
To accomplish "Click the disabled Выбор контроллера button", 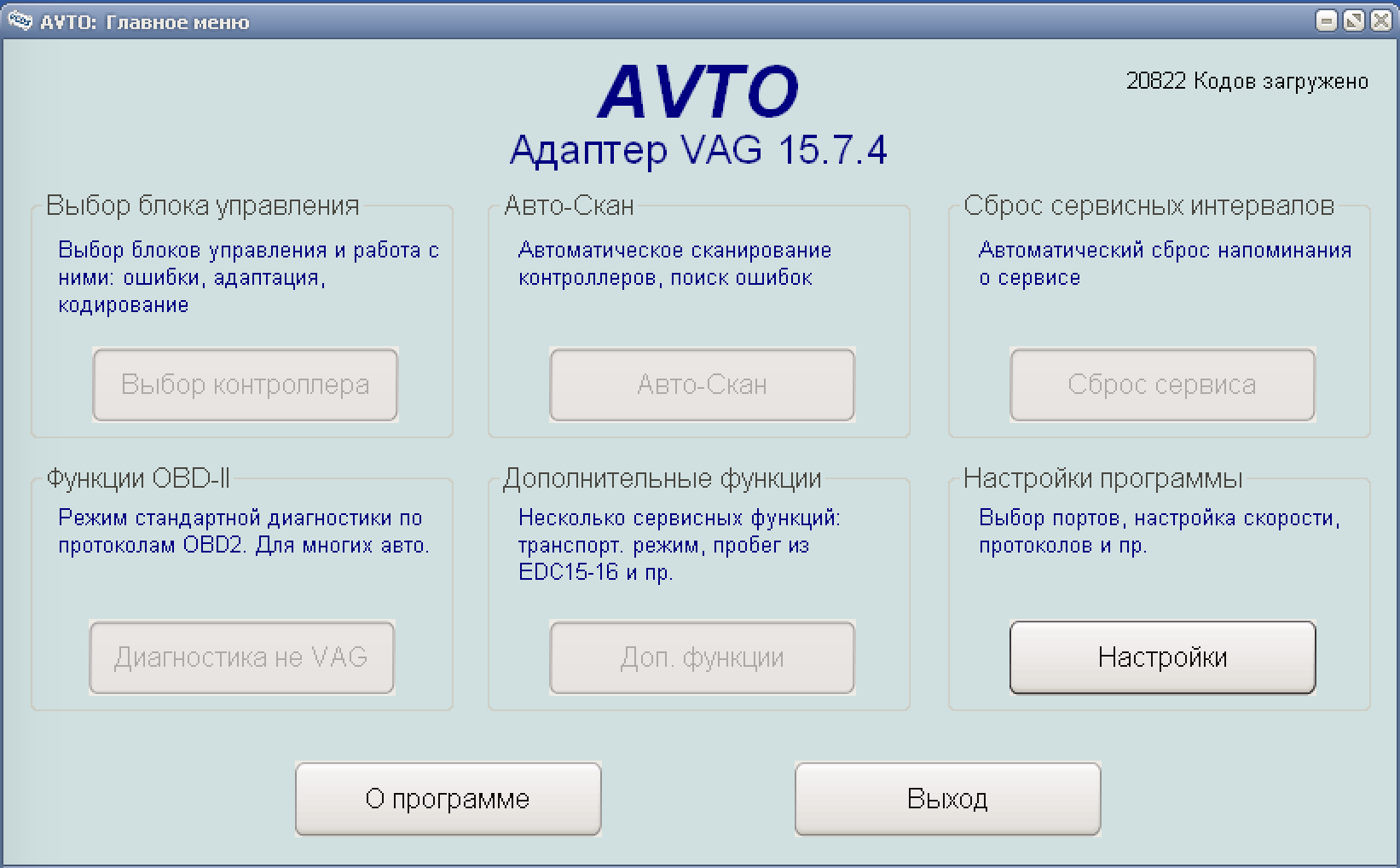I will (x=245, y=384).
